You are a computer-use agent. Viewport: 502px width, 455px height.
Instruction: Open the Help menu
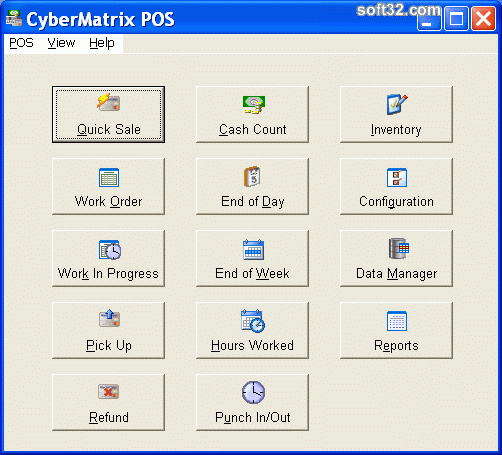click(x=102, y=43)
